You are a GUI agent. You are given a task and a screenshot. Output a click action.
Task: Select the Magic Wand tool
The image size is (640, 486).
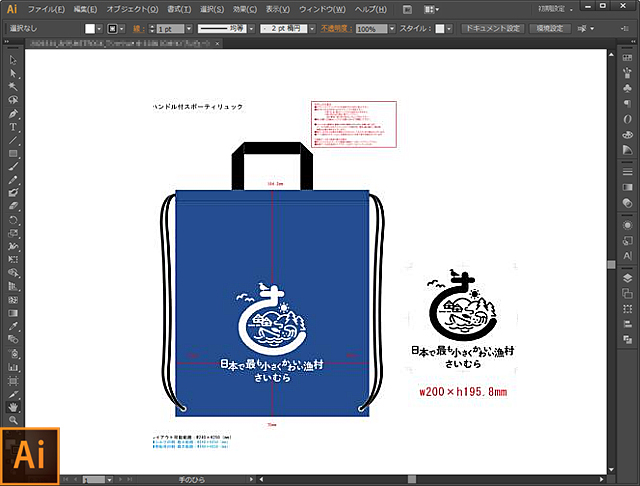tap(13, 87)
